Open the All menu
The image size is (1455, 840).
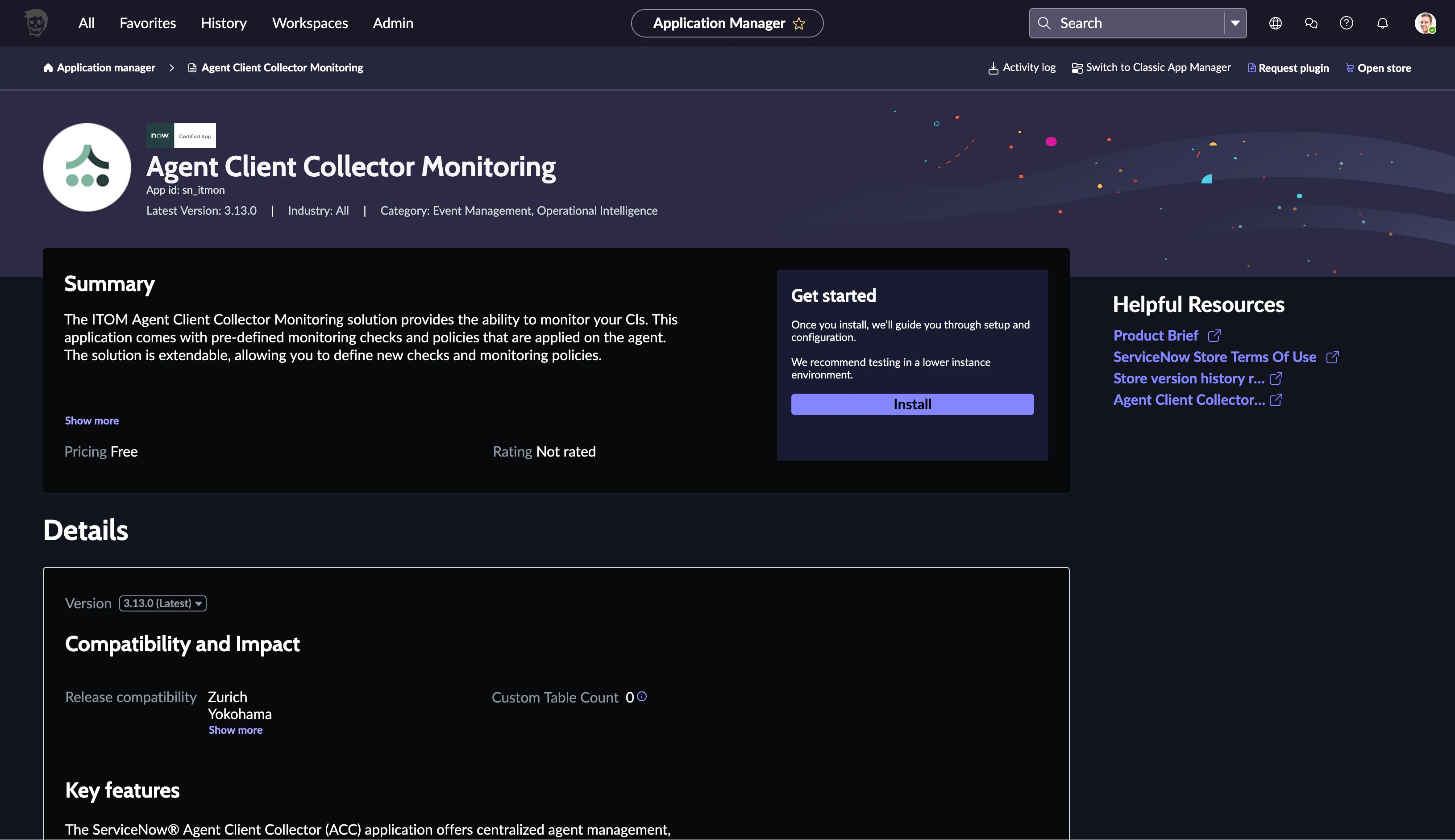click(87, 23)
